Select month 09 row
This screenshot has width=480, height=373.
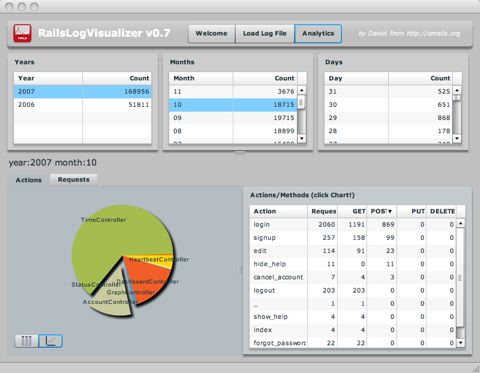tap(233, 118)
